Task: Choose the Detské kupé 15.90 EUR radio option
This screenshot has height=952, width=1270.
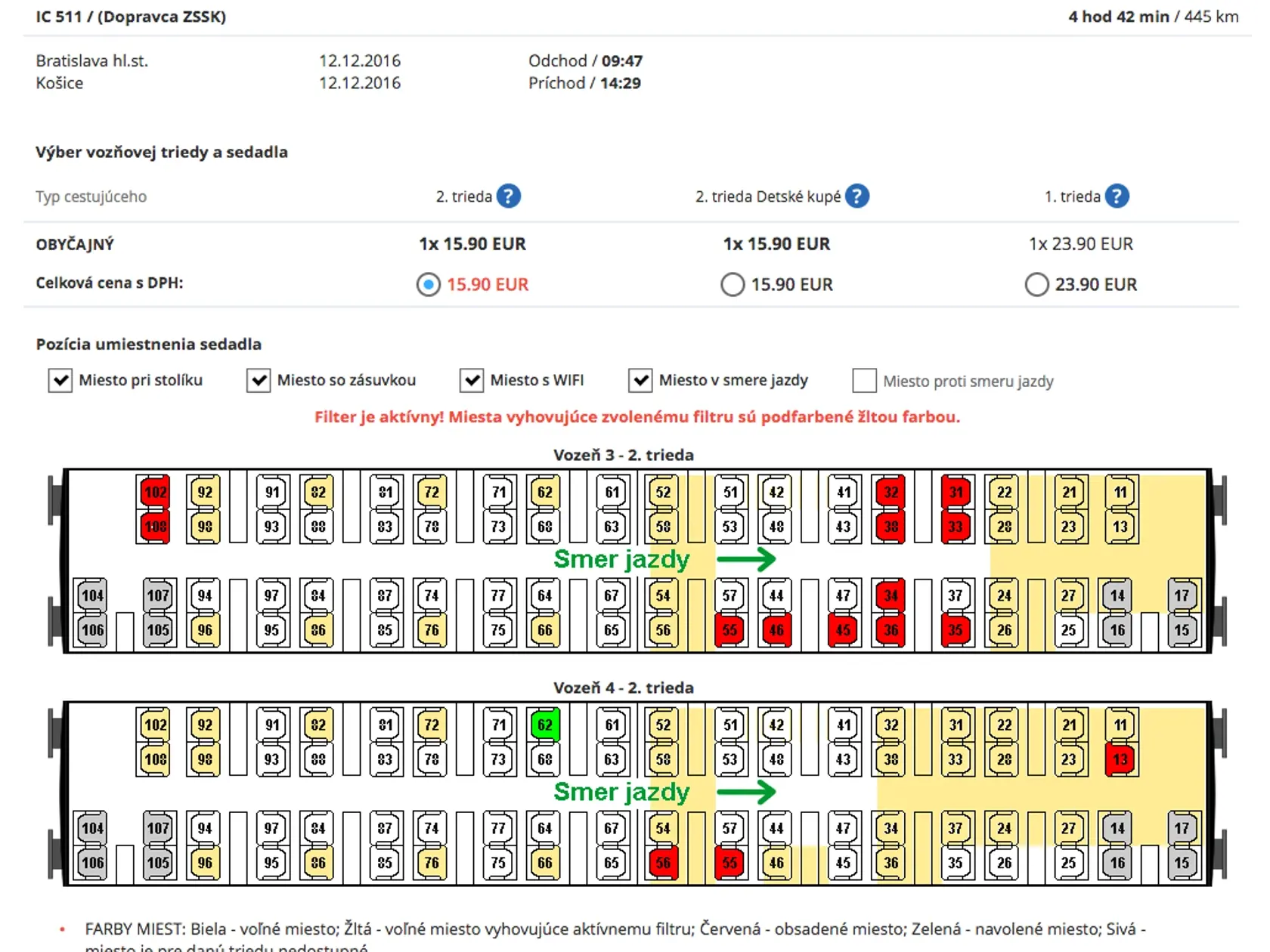Action: point(733,285)
